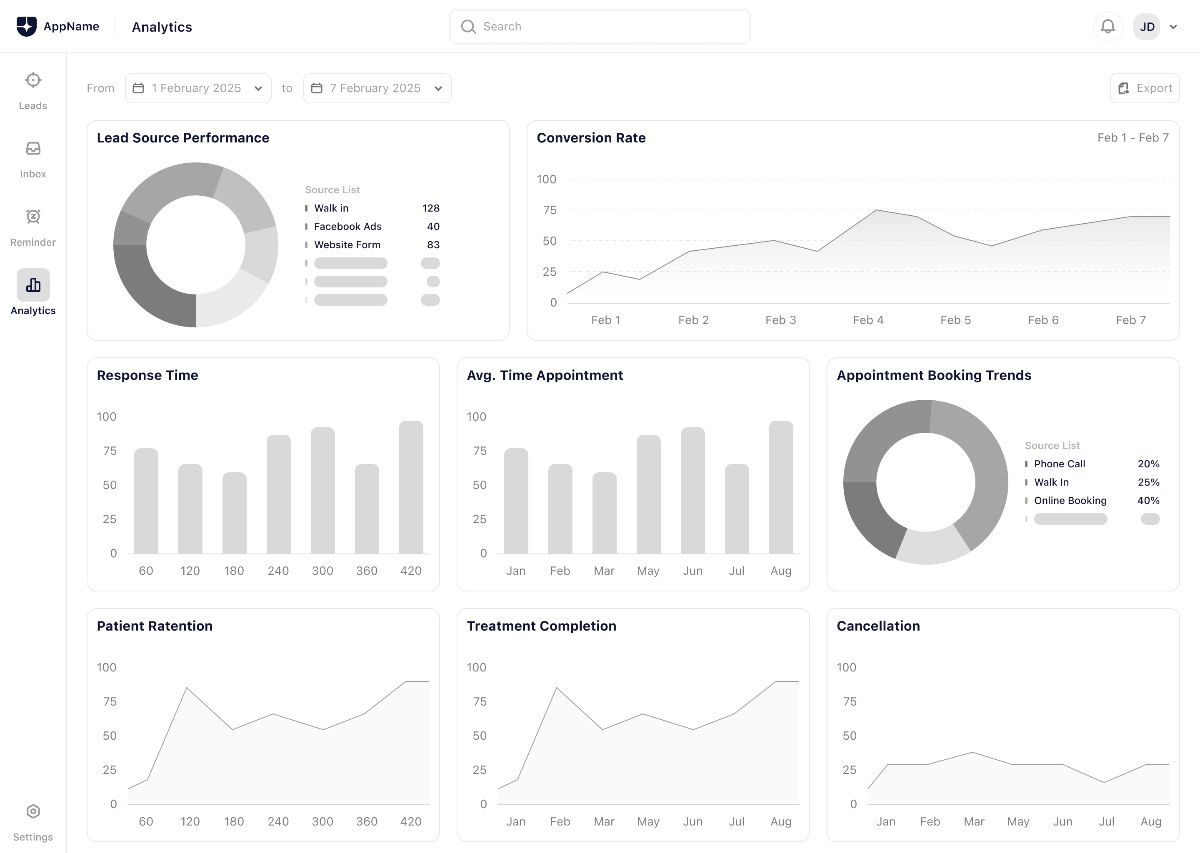
Task: Open the Leads section from sidebar
Action: 33,90
